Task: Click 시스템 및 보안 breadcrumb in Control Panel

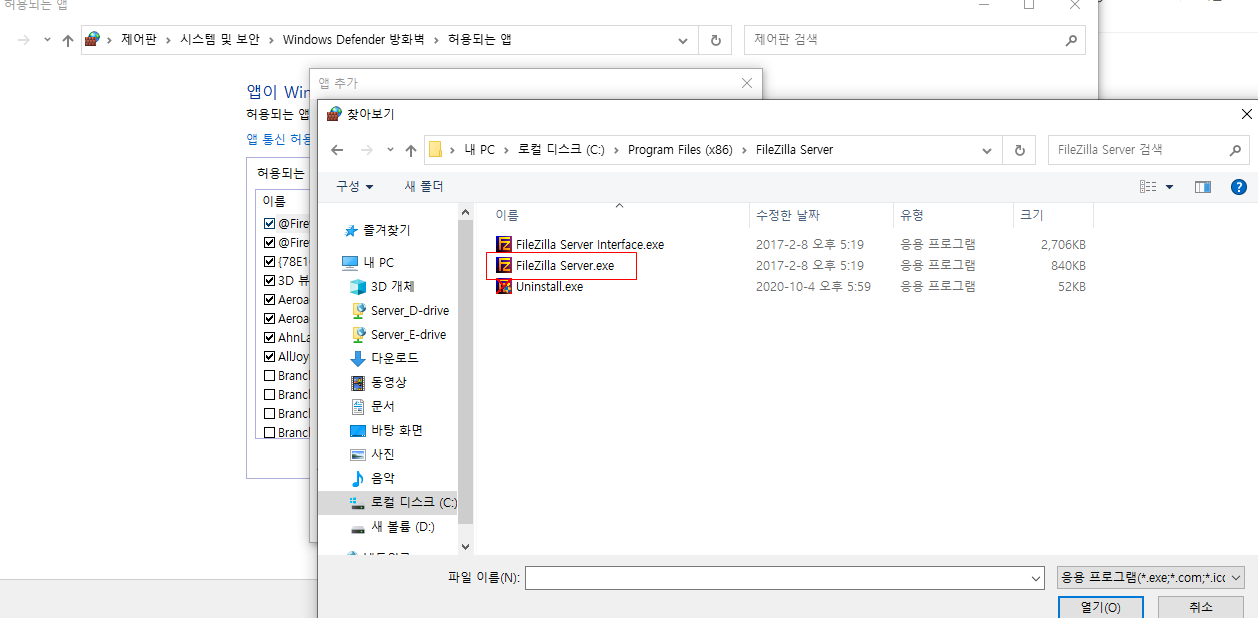Action: (220, 40)
